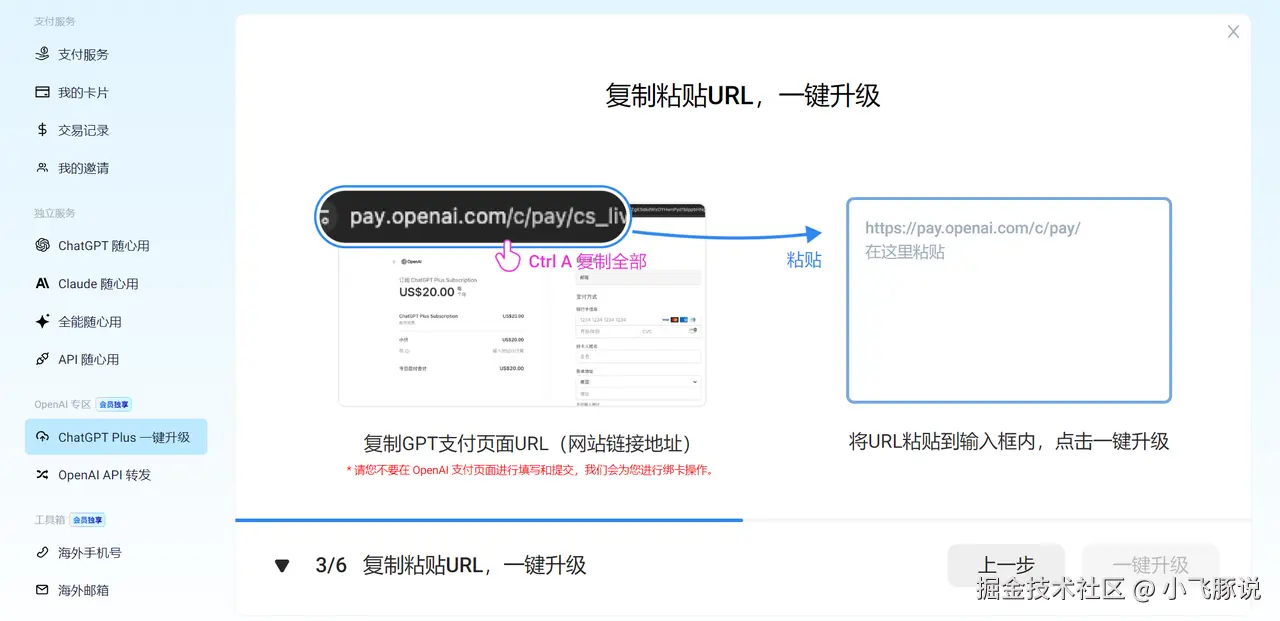Click the ChatGPT 随心用 logo icon

[42, 245]
